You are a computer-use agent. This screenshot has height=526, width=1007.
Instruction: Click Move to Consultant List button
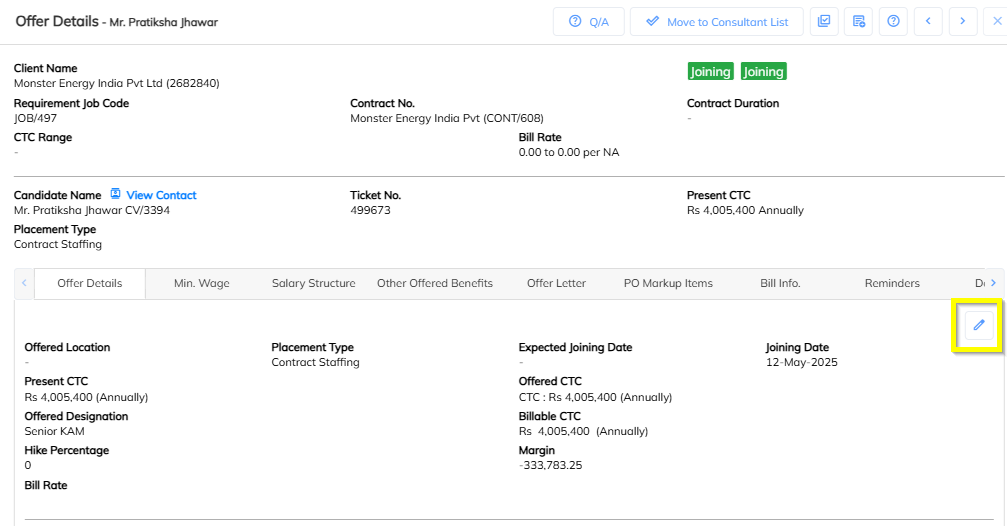[x=717, y=21]
